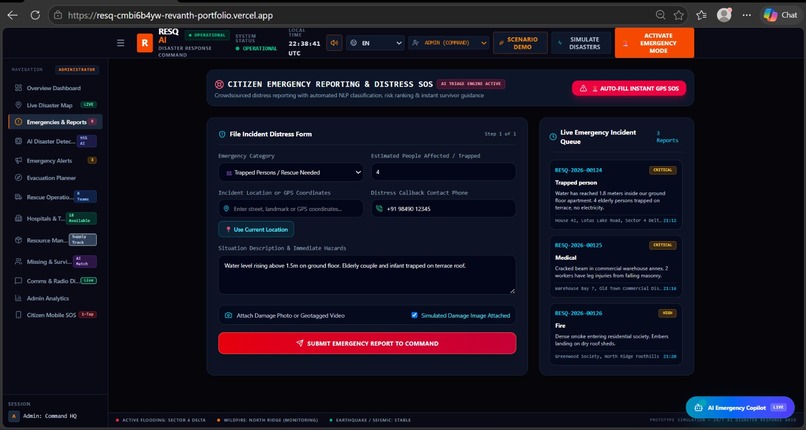Click Earthquake / Seismic: Stable status
Viewport: 806px width, 430px height.
coord(368,420)
